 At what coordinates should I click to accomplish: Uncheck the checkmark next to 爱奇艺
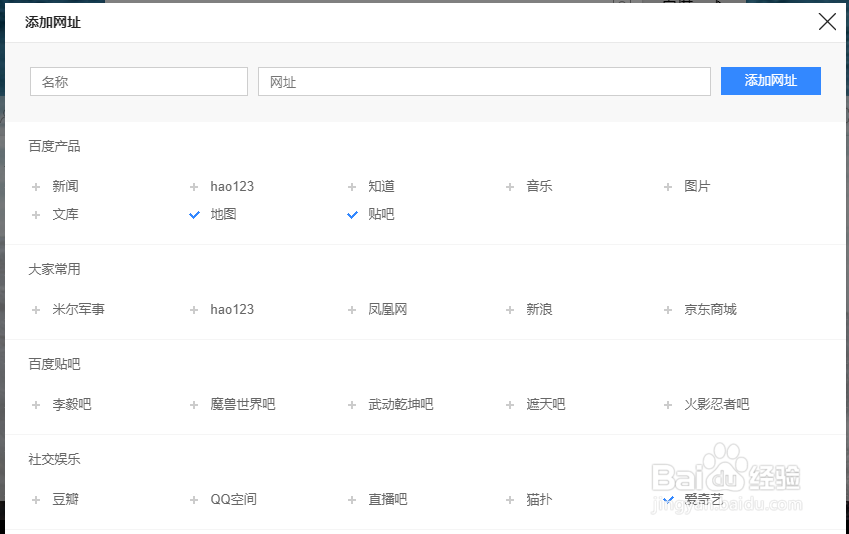tap(669, 499)
